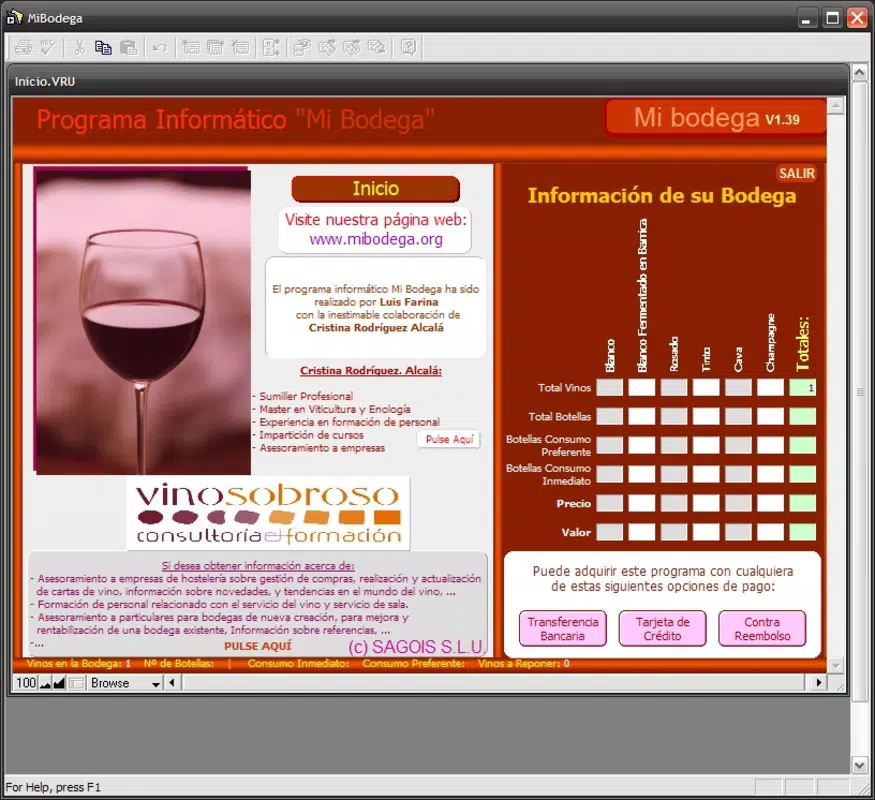Click the 'Vinos en la Bodega: 1' status text
This screenshot has height=800, width=875.
[x=79, y=664]
